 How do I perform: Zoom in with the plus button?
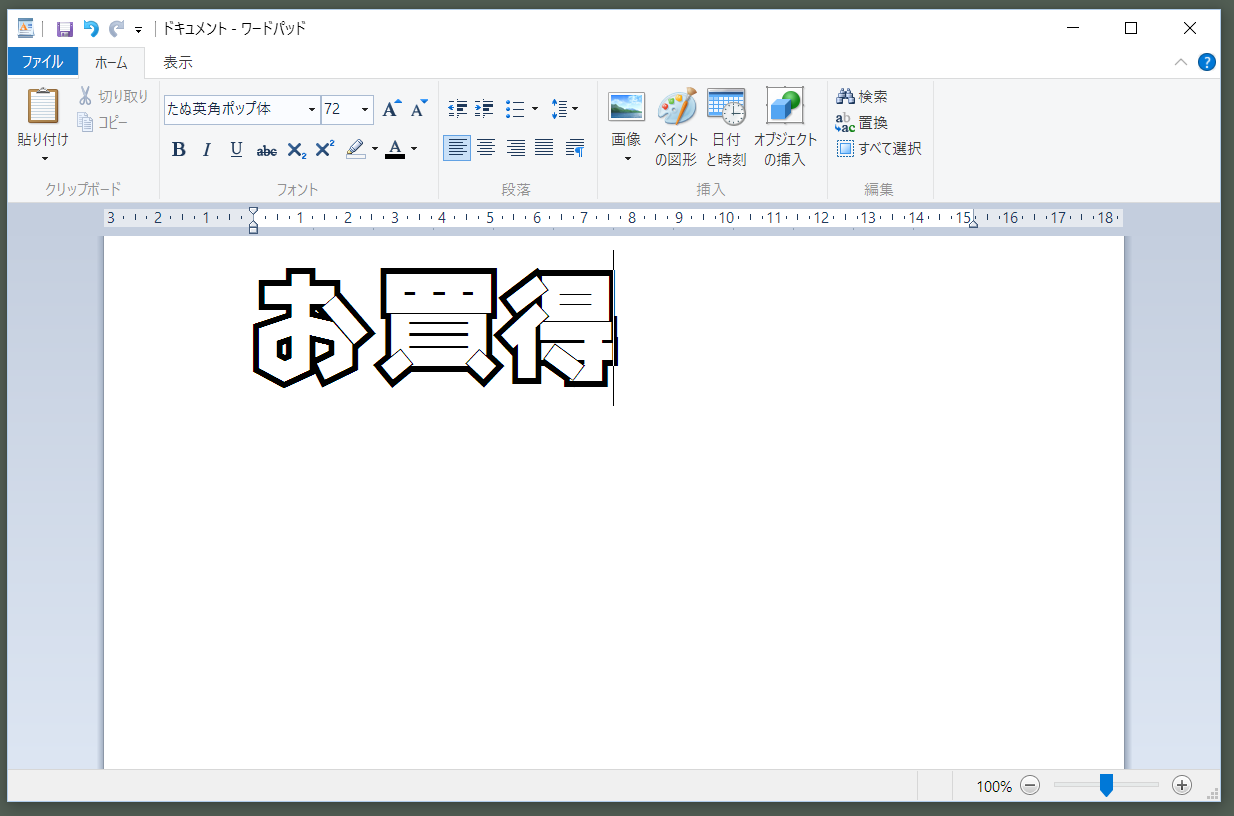click(x=1182, y=785)
